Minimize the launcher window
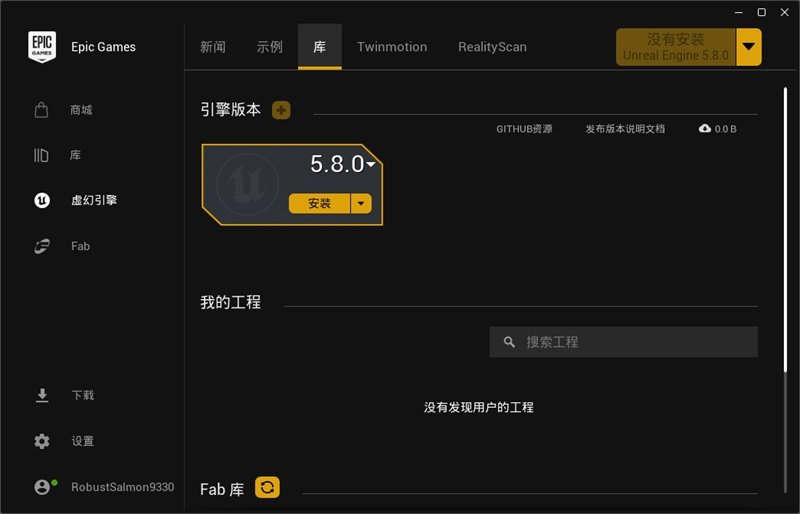The height and width of the screenshot is (514, 800). point(738,12)
